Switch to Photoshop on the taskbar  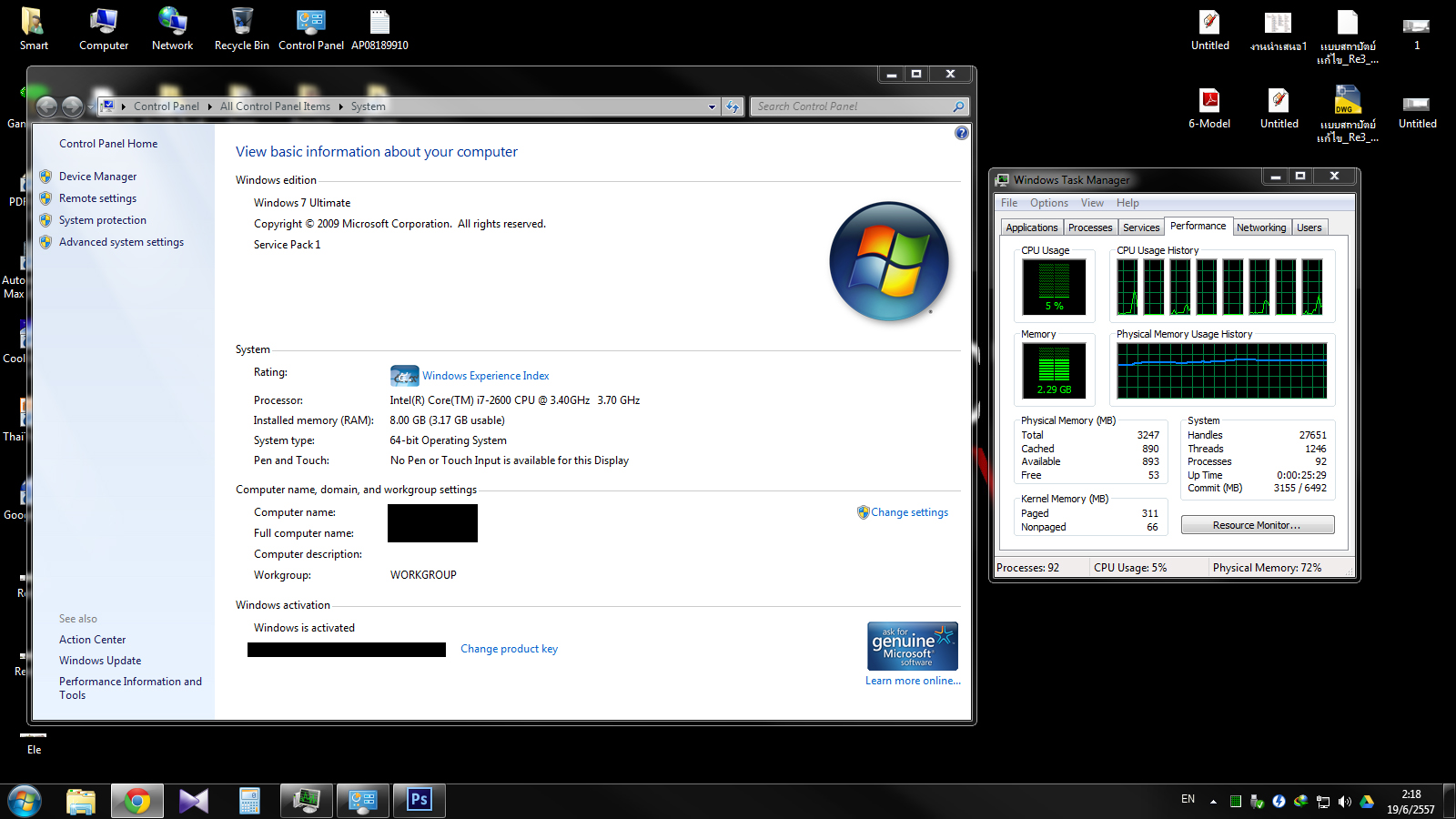coord(420,801)
